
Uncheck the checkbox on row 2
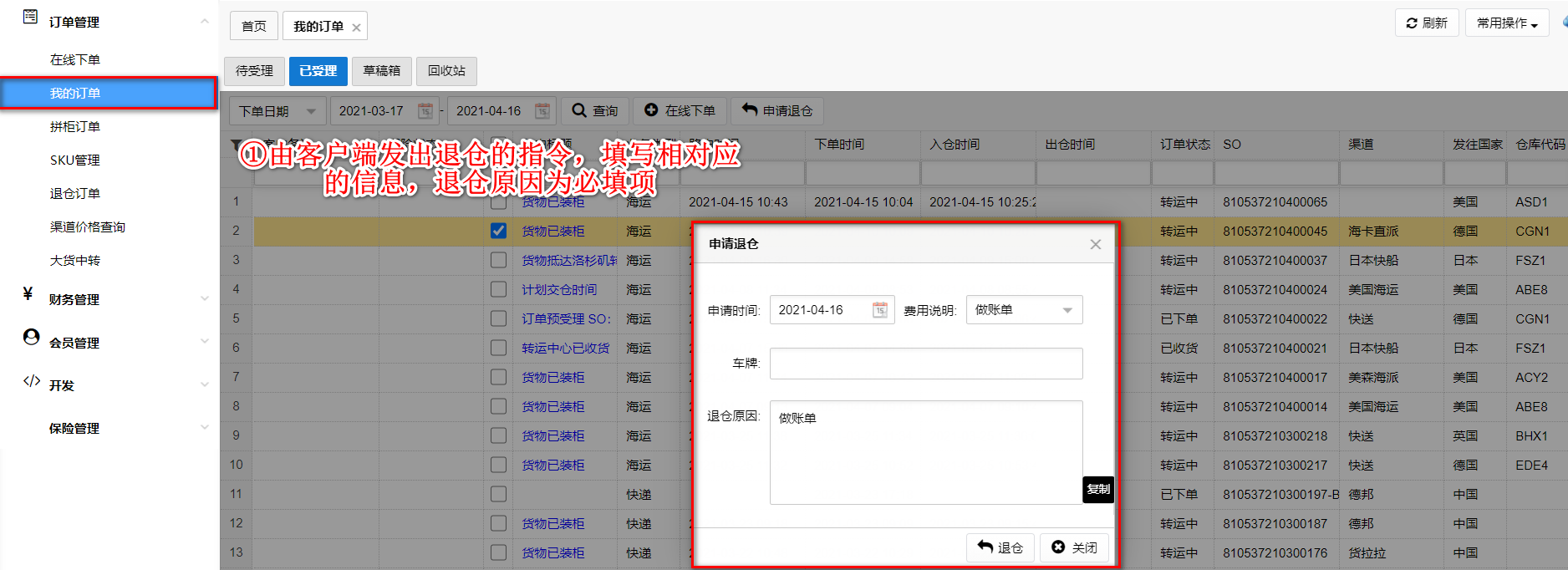click(498, 231)
